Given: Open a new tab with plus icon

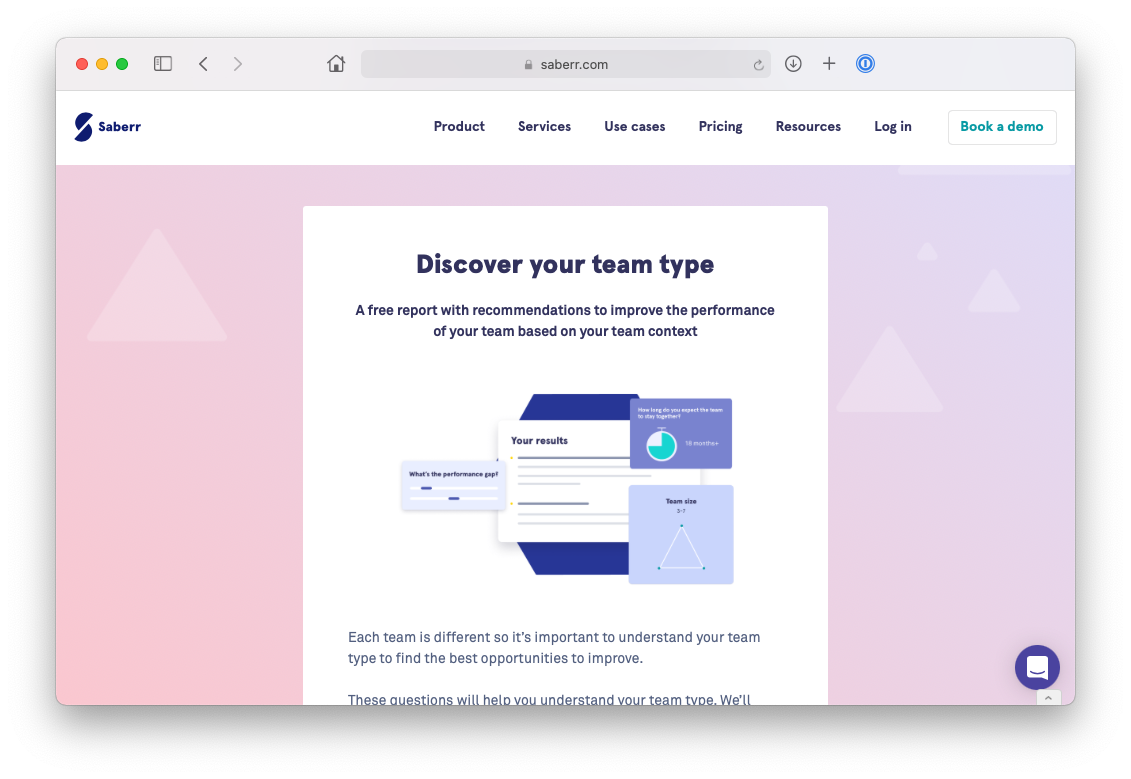Looking at the screenshot, I should pos(829,63).
